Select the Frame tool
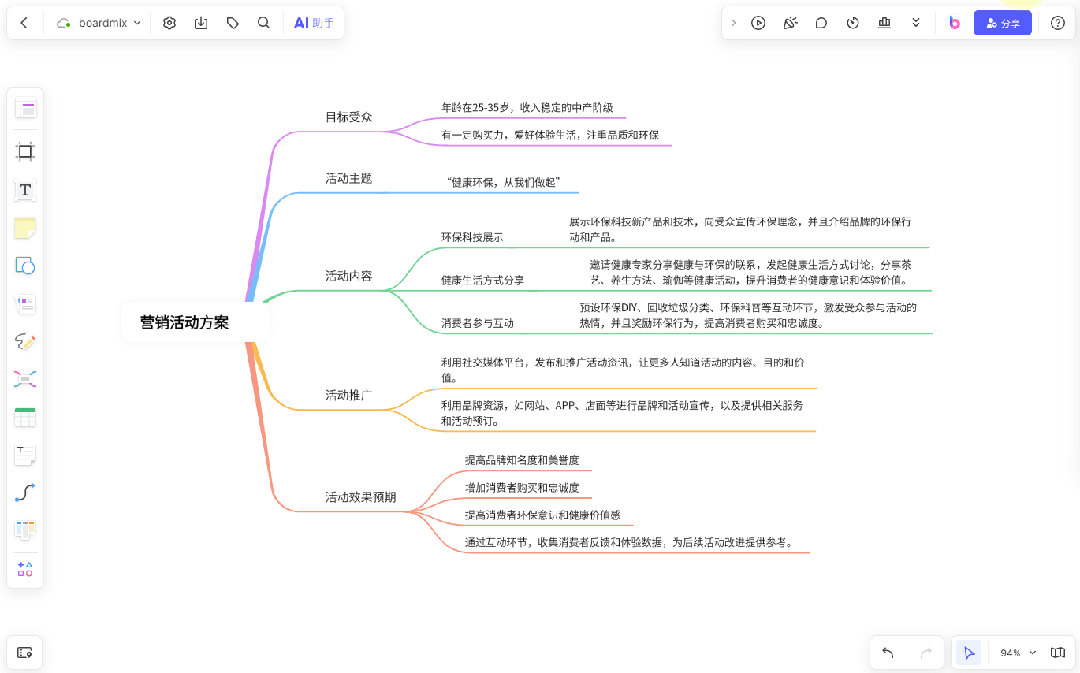 (25, 152)
